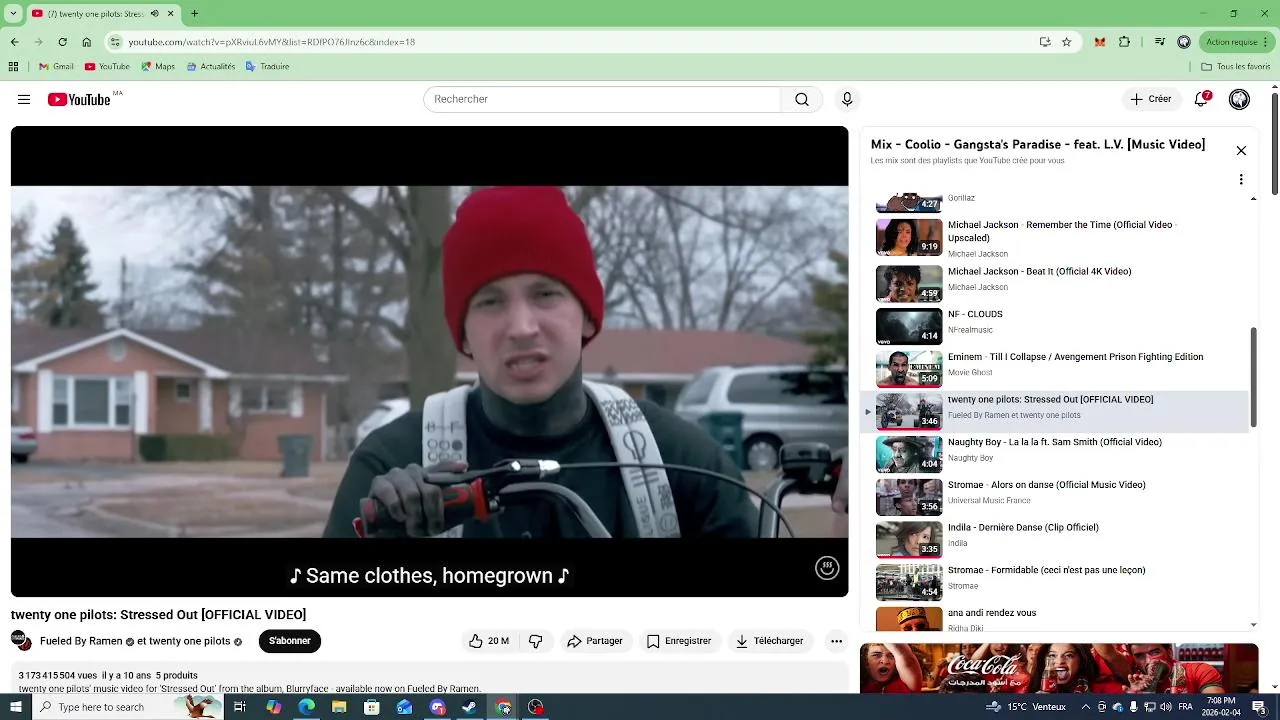Open the Mix playlist options menu
The height and width of the screenshot is (720, 1280).
point(1241,180)
